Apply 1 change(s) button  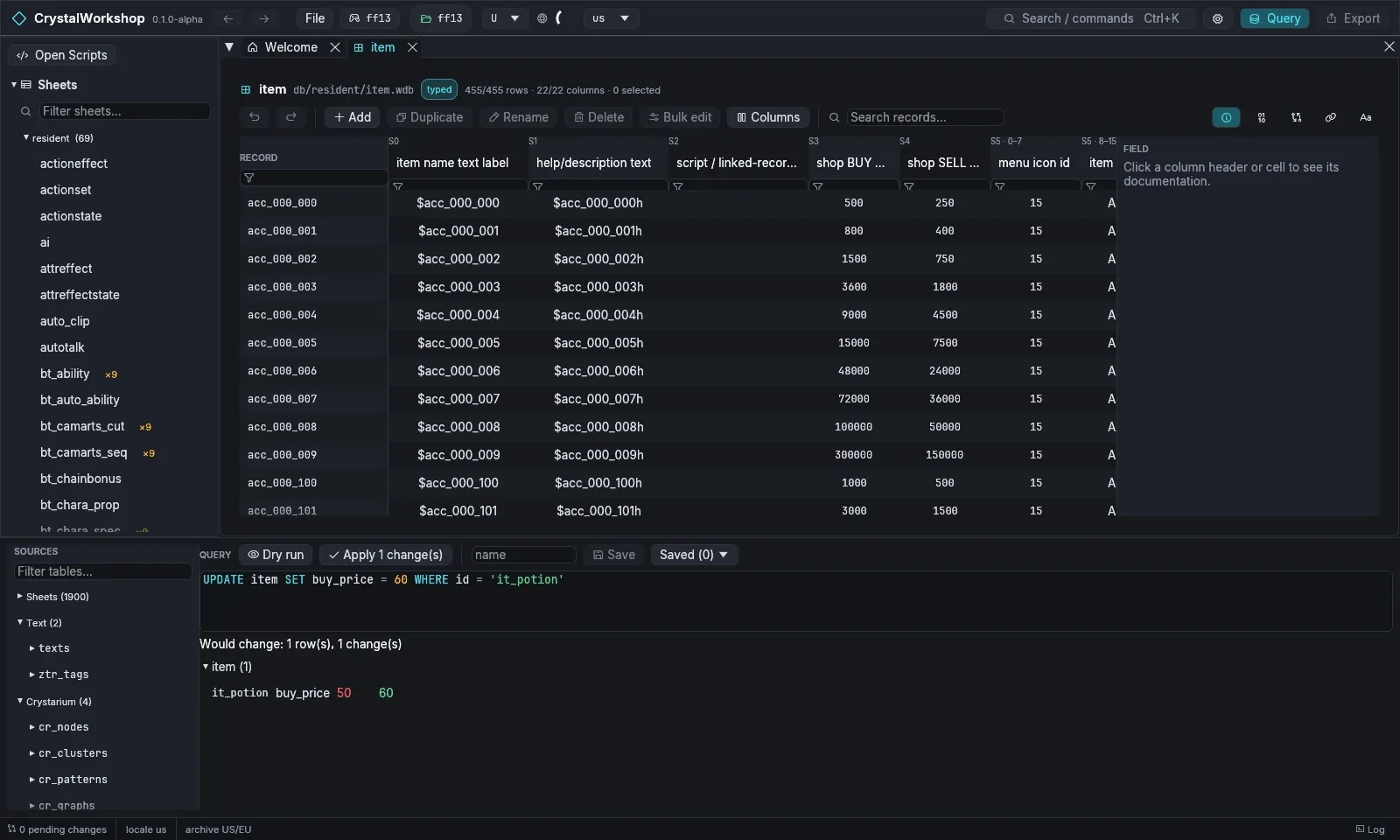coord(385,555)
